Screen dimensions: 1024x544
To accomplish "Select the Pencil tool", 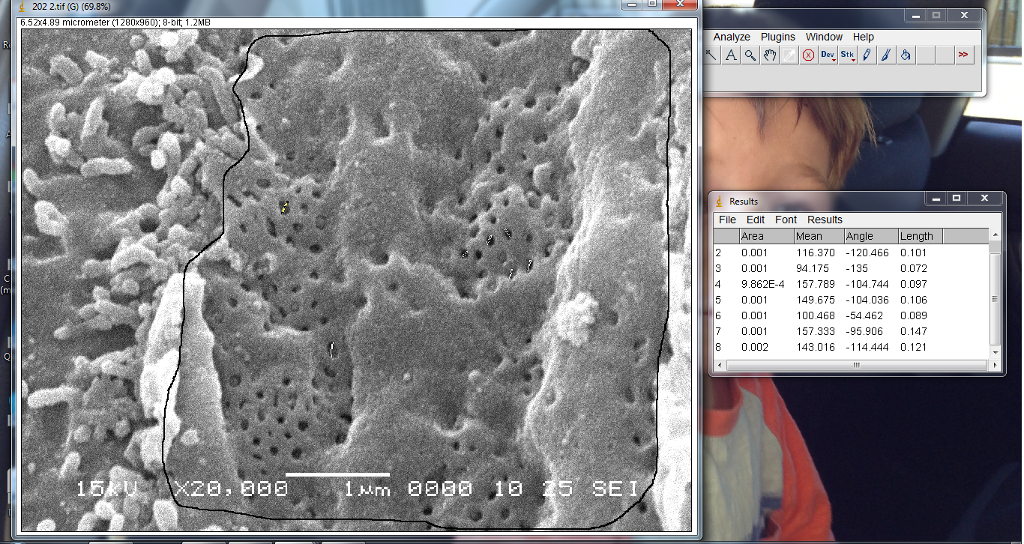I will pos(867,56).
